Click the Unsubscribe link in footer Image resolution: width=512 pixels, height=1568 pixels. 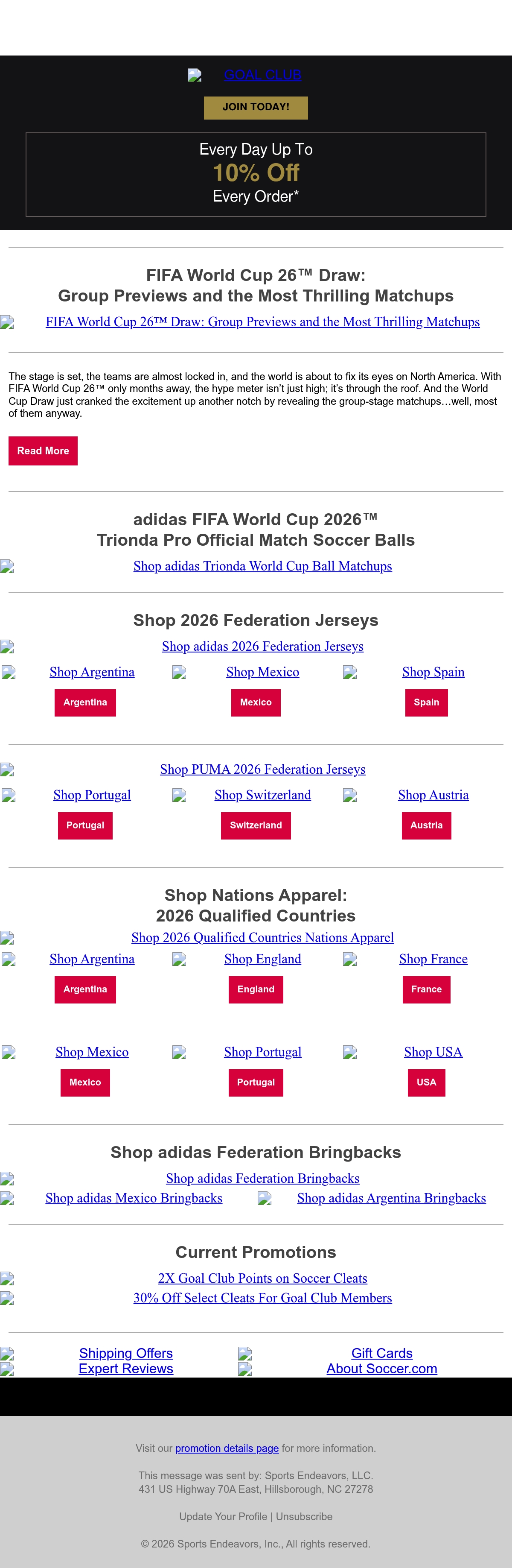pos(304,1516)
